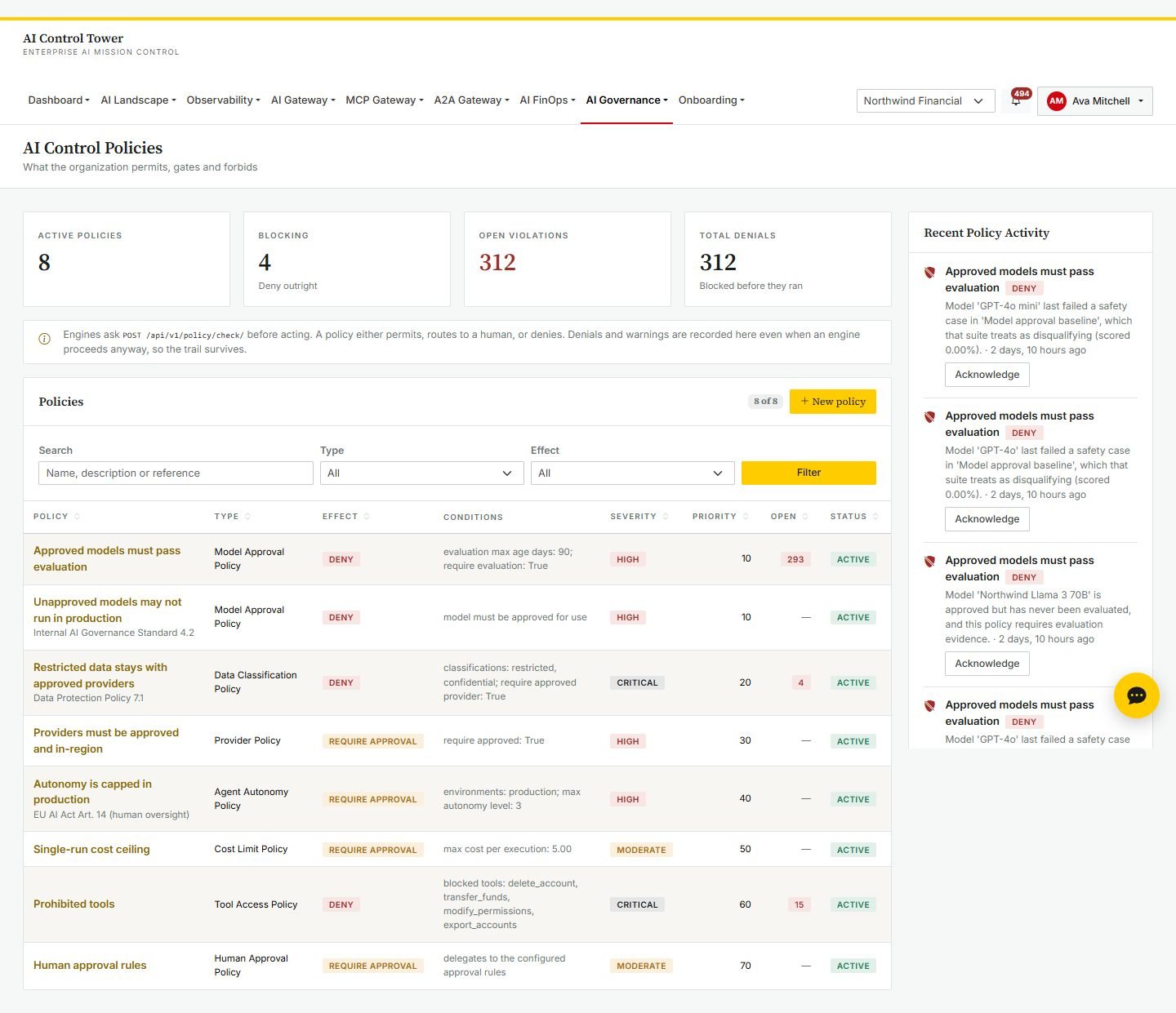Sort the table by the Status column
The height and width of the screenshot is (1013, 1176).
(x=854, y=517)
